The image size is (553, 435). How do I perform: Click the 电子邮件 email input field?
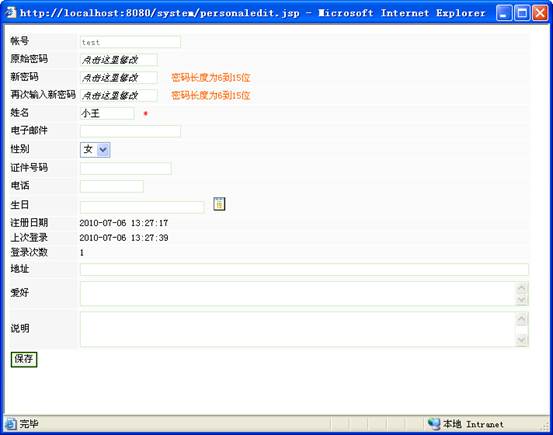point(130,131)
